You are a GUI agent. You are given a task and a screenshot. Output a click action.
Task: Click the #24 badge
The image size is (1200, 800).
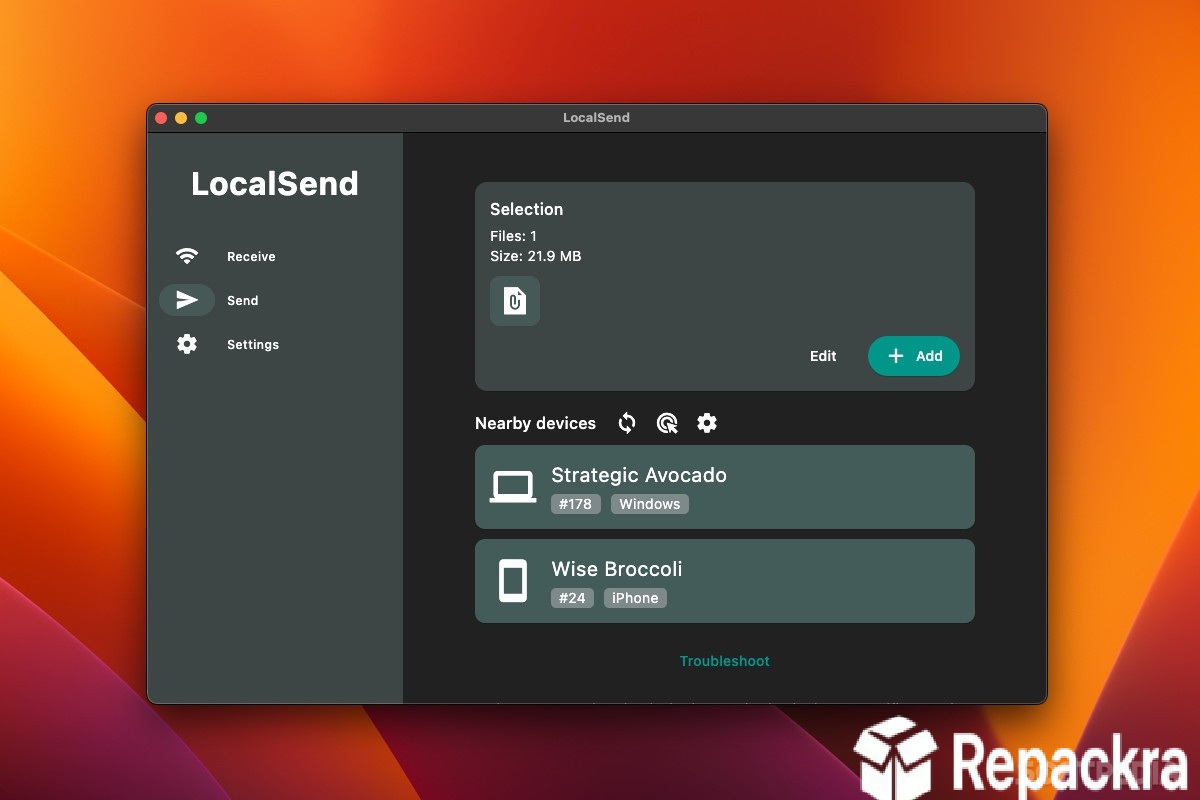572,598
